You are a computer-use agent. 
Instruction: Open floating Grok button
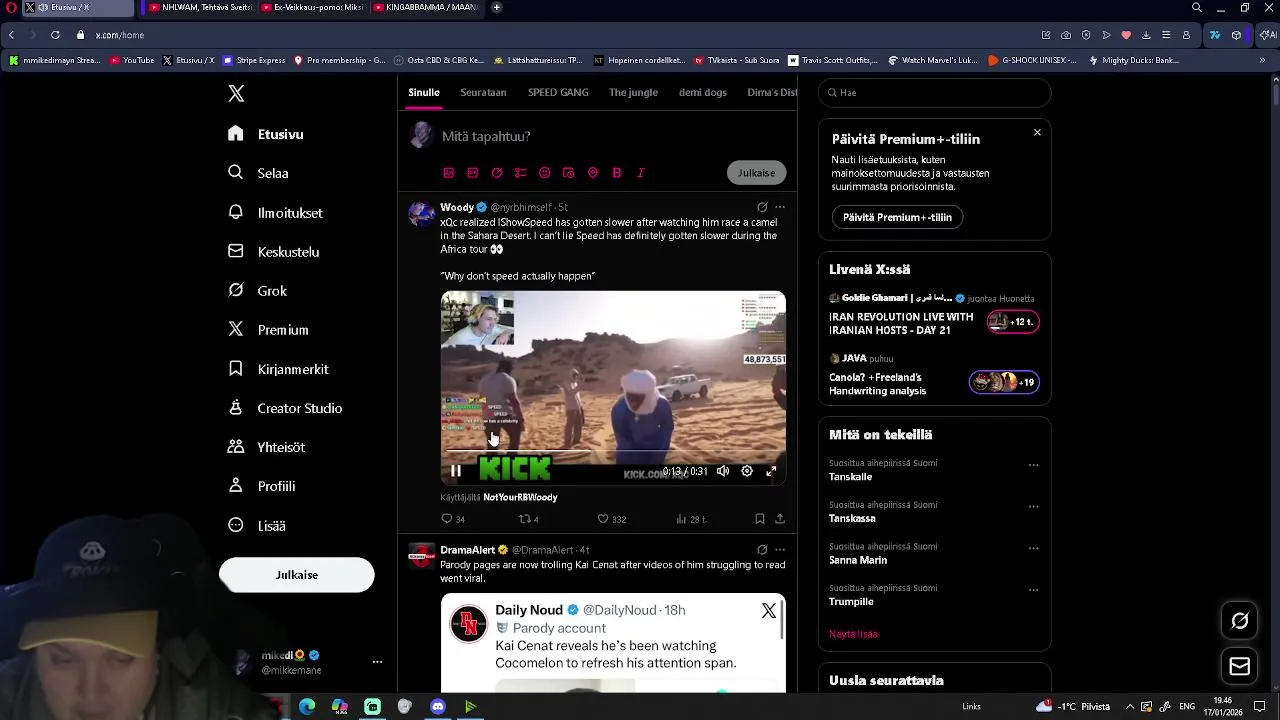coord(1240,621)
